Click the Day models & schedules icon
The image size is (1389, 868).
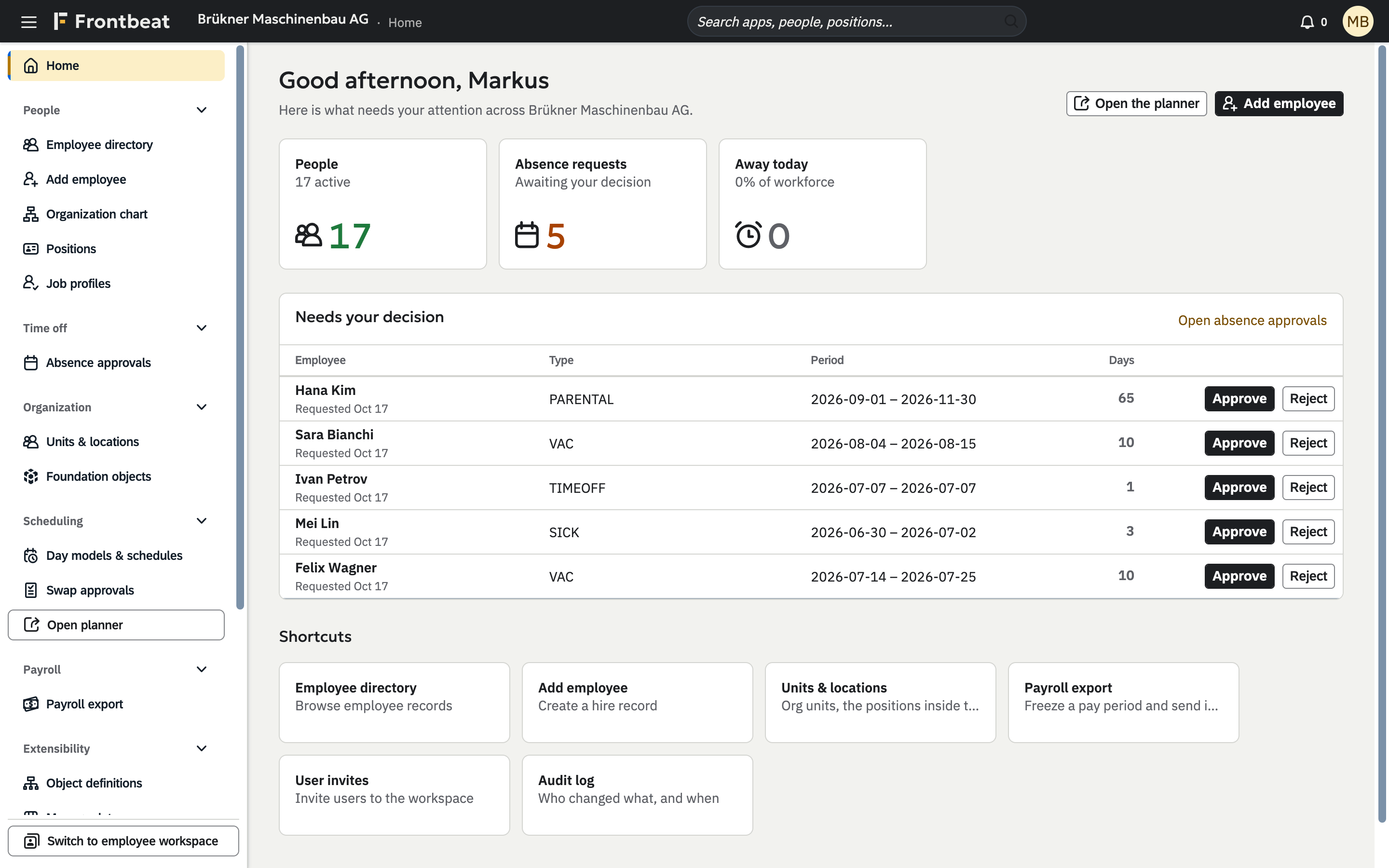[31, 556]
